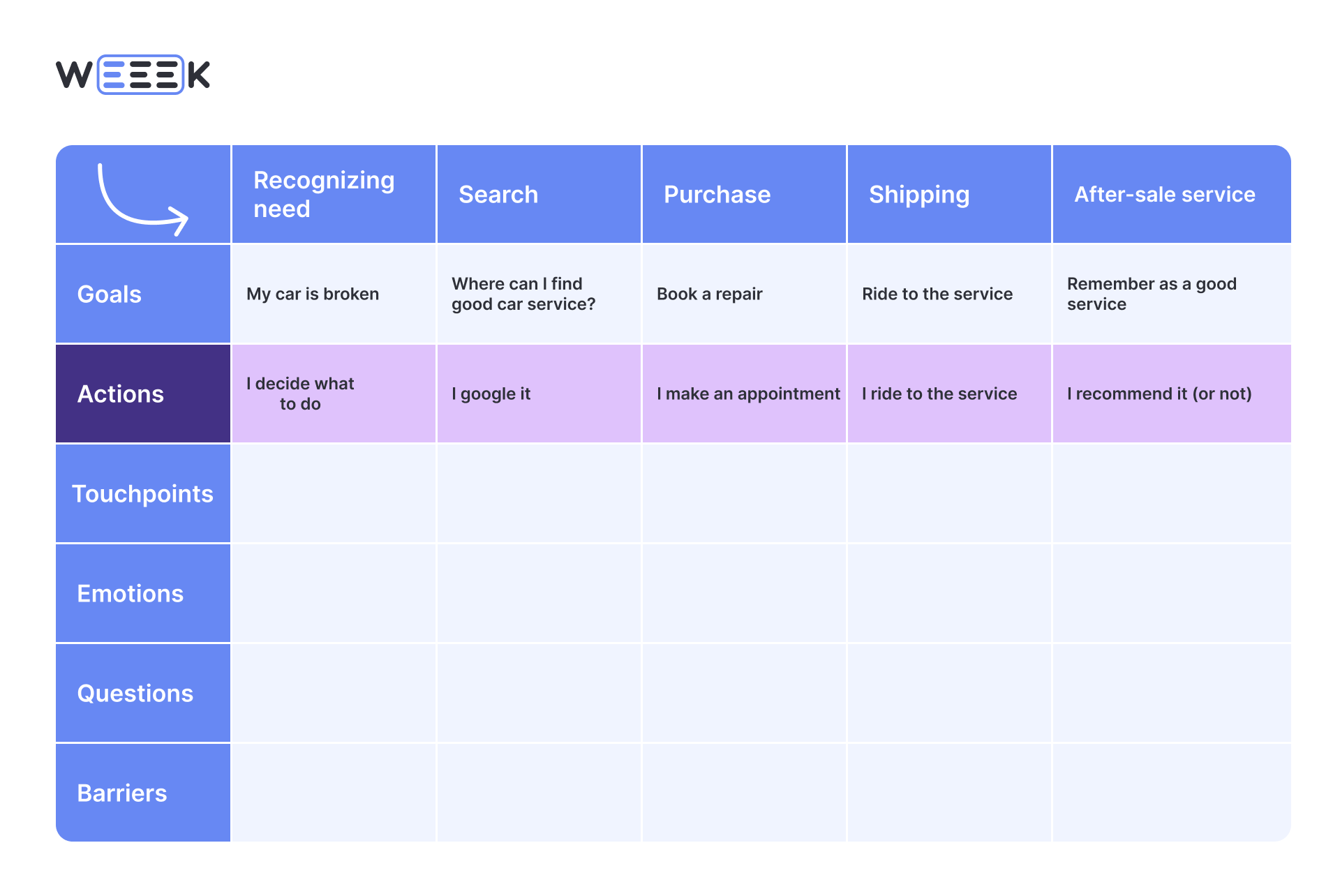
Task: Click the "I make an appointment" cell
Action: [x=748, y=394]
